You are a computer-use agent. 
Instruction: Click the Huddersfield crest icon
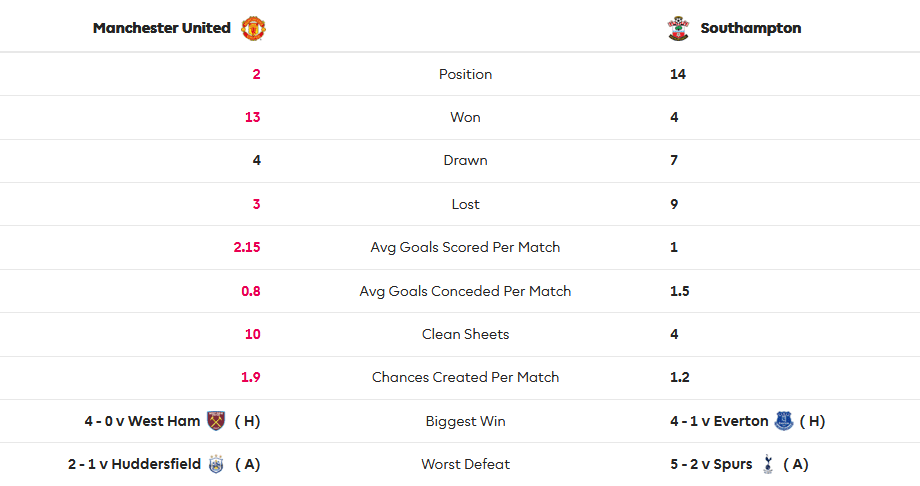(217, 464)
